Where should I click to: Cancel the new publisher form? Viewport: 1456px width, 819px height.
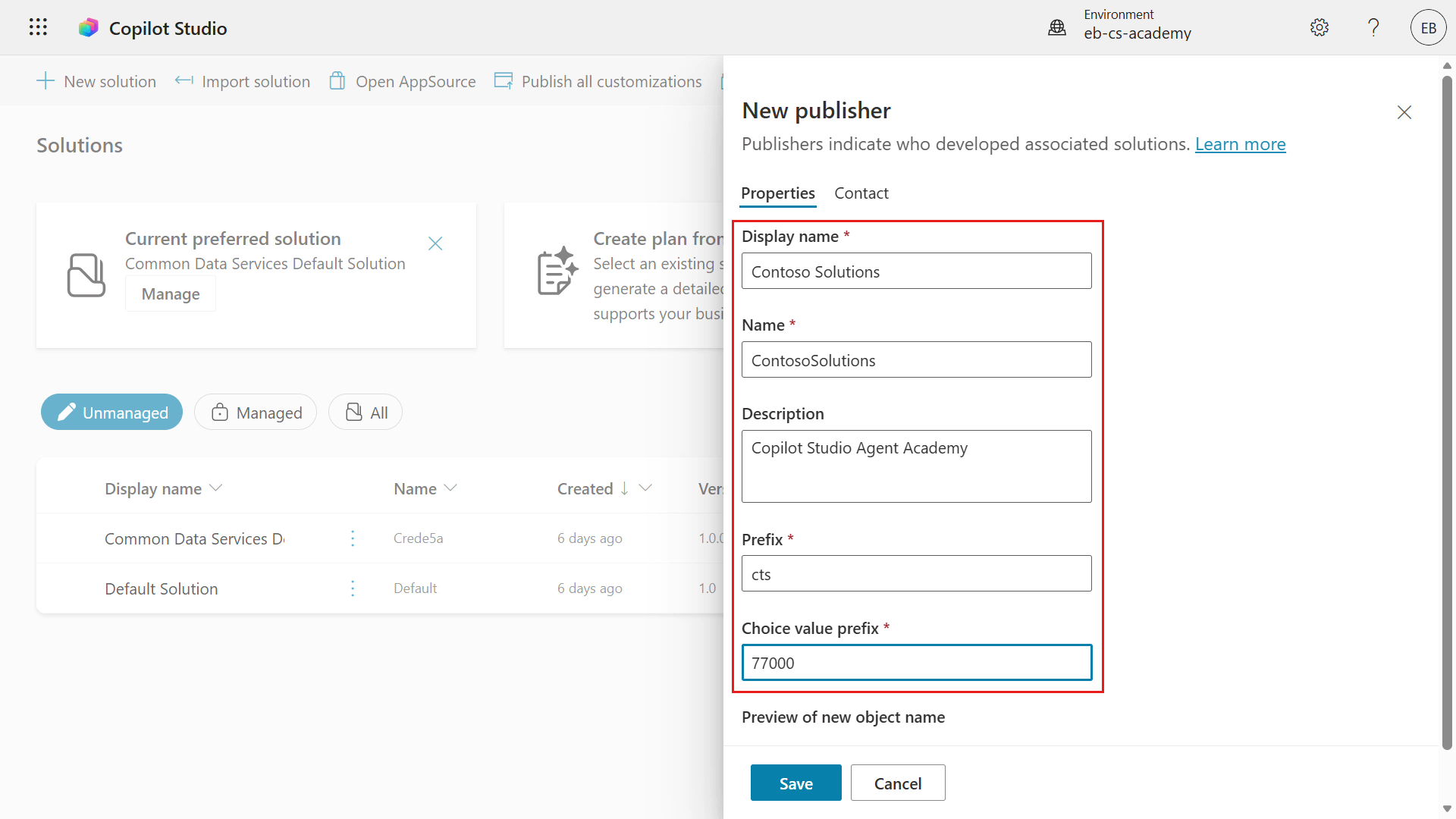[898, 783]
